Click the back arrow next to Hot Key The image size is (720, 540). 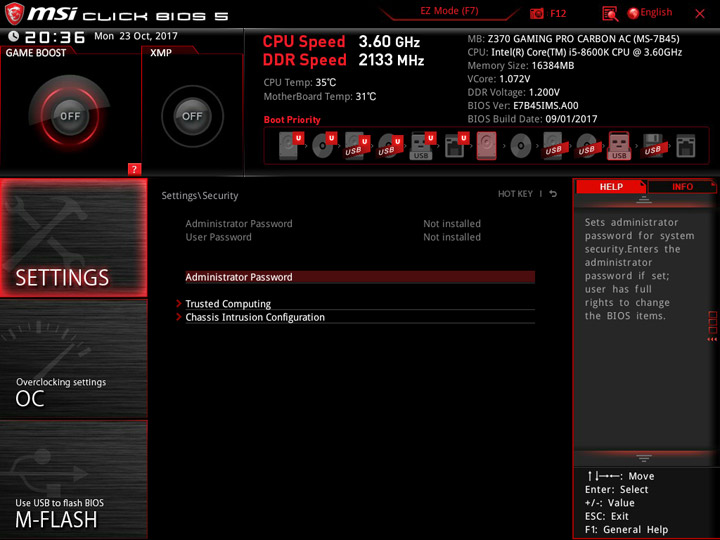coord(553,194)
